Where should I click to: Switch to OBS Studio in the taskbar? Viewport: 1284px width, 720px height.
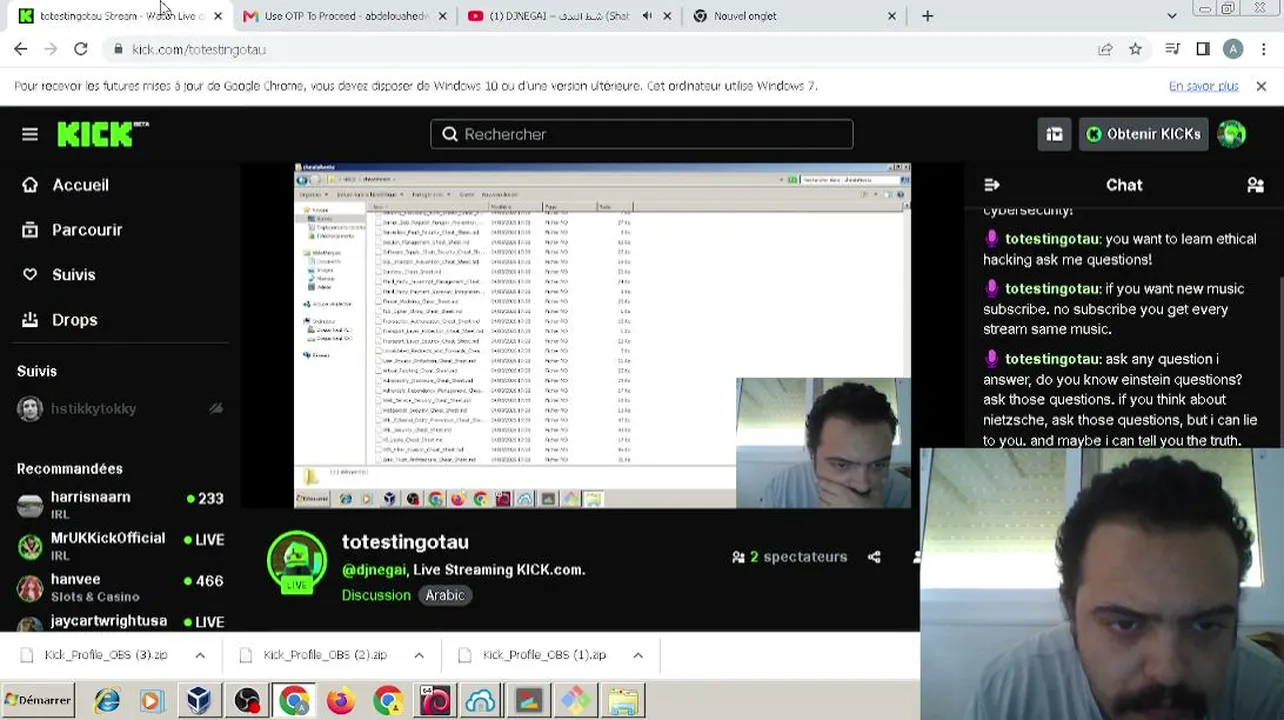[246, 701]
